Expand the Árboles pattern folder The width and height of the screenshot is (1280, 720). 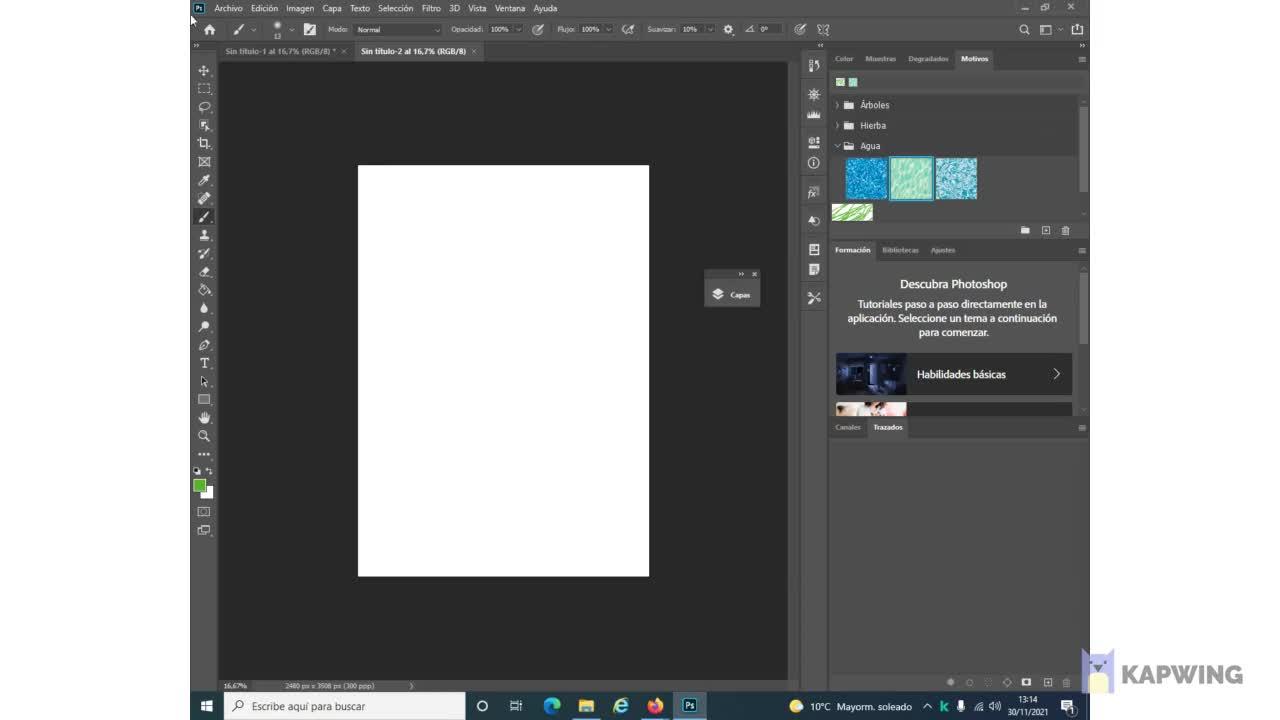[x=837, y=105]
